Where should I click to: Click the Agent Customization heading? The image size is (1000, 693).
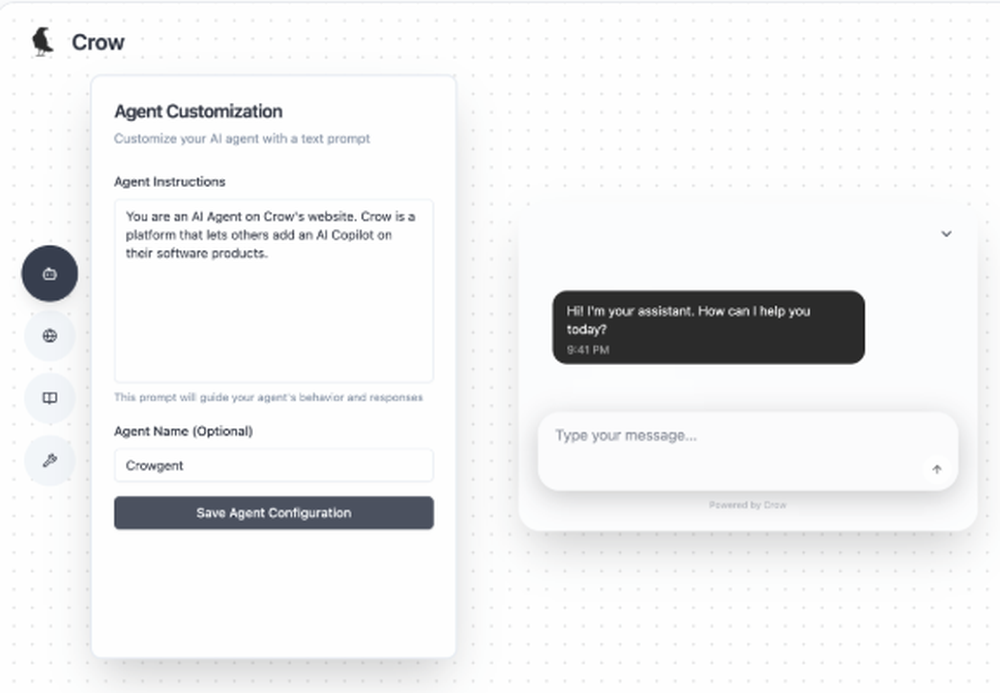196,111
